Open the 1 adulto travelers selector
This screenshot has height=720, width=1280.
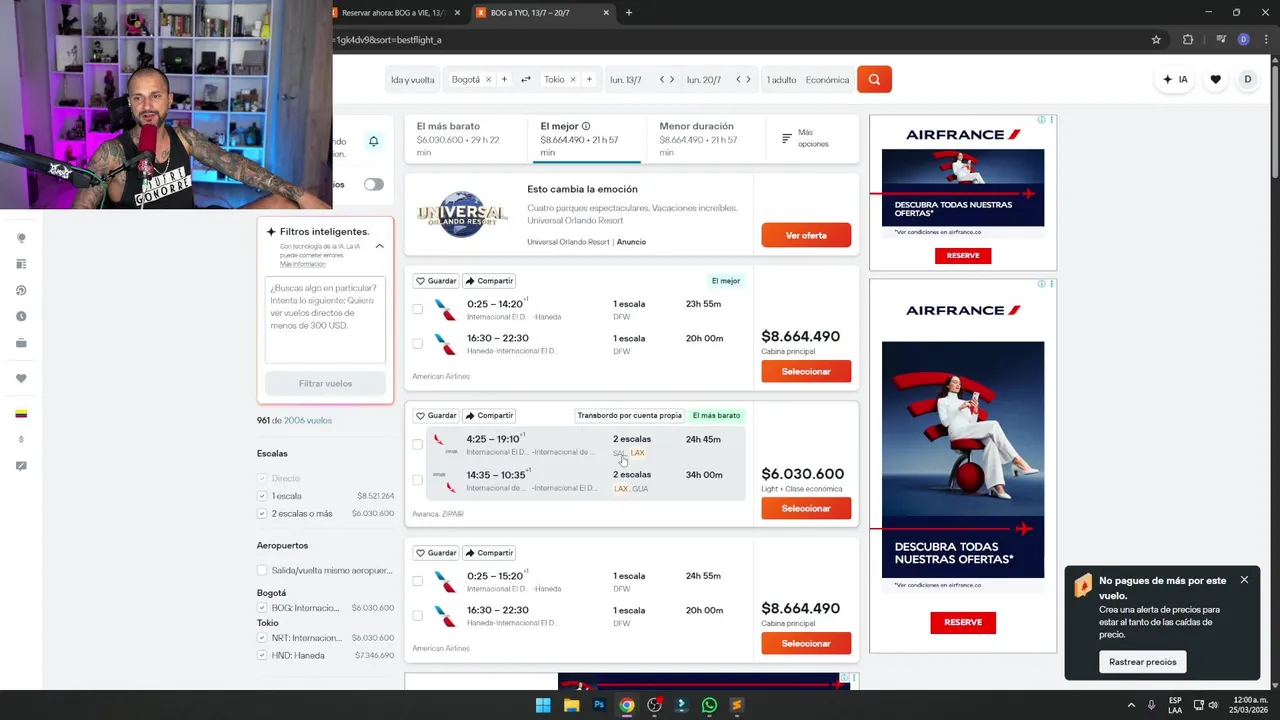click(x=781, y=80)
